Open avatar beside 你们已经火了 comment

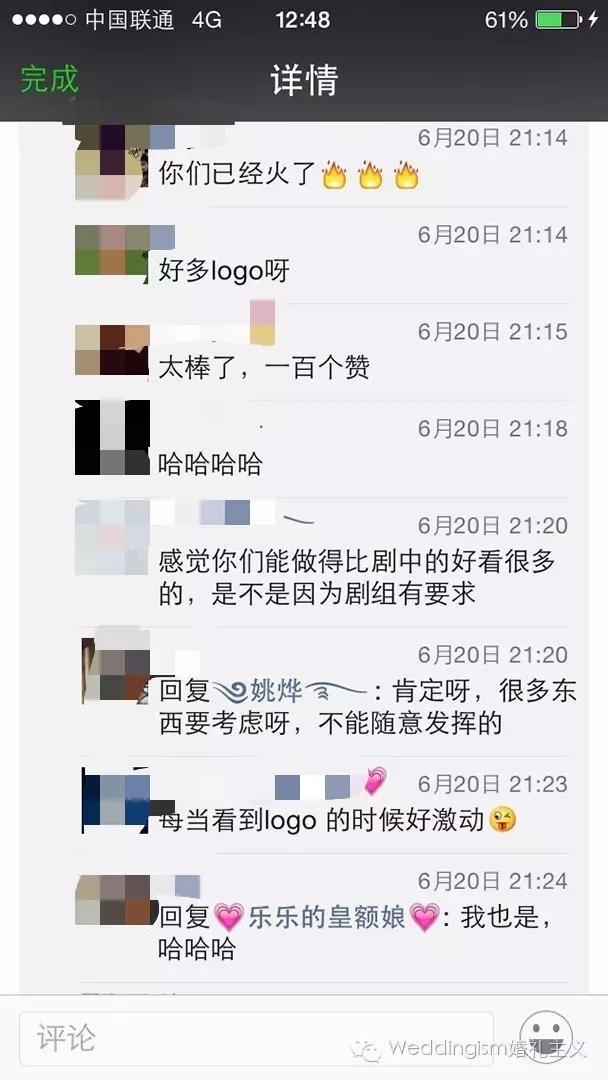pyautogui.click(x=112, y=162)
